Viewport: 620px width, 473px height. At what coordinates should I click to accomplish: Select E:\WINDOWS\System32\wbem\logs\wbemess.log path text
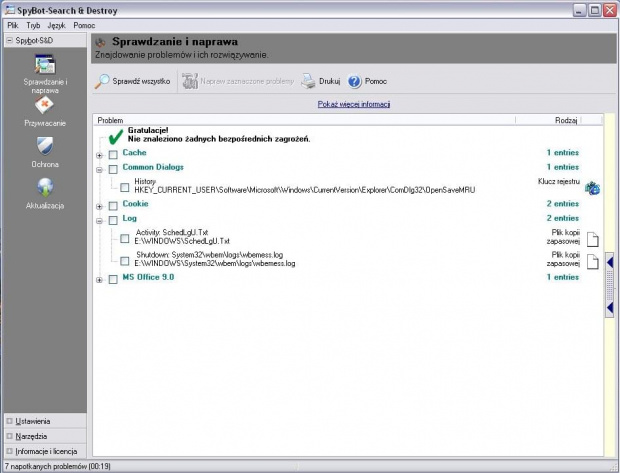(215, 263)
